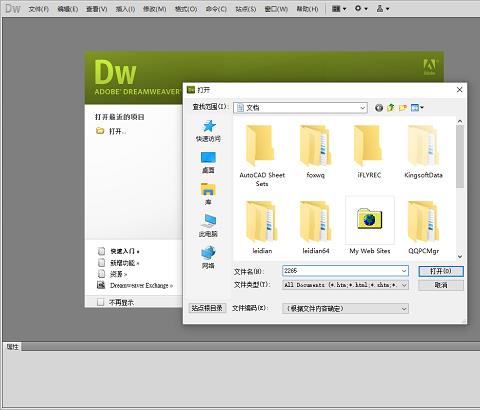The image size is (480, 410).
Task: Open the gear extend menu icon
Action: [361, 9]
